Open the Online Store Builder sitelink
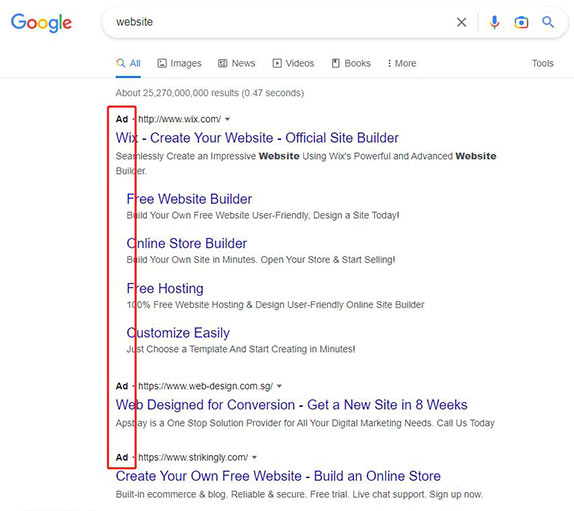The width and height of the screenshot is (574, 511). point(187,243)
